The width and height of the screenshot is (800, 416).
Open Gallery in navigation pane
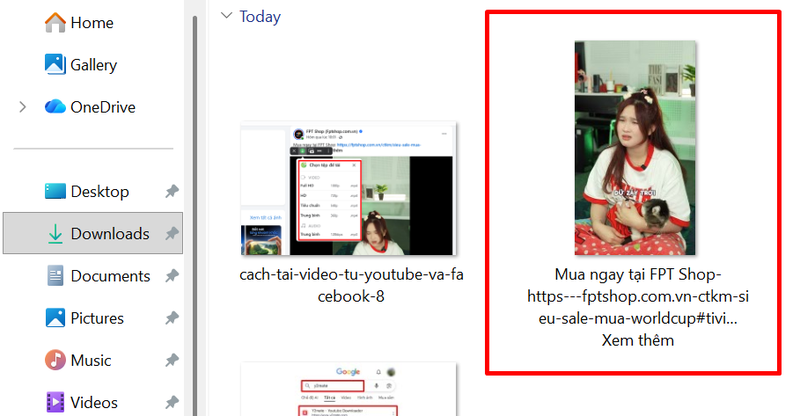pos(92,65)
